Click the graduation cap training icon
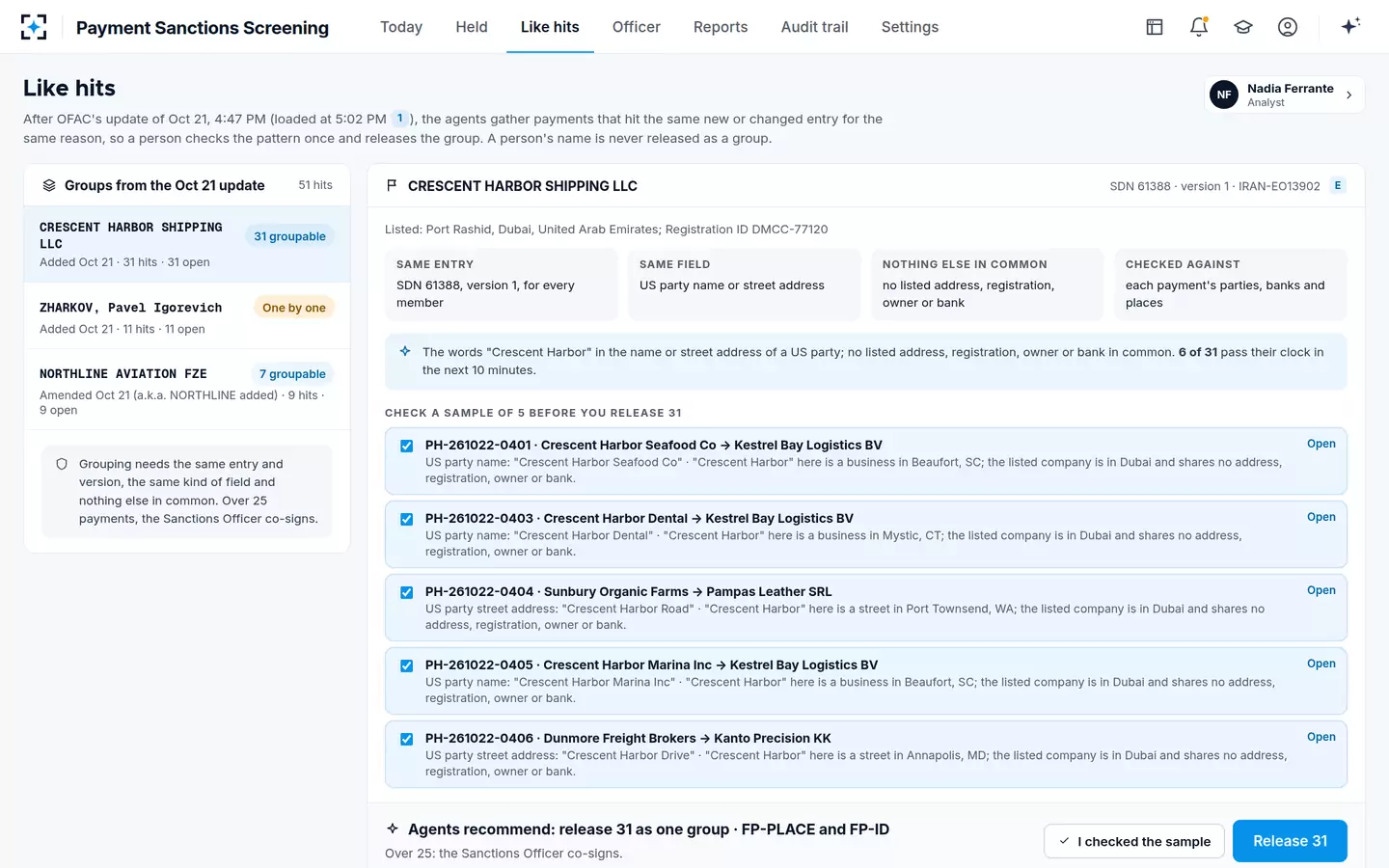Image resolution: width=1389 pixels, height=868 pixels. (x=1243, y=27)
